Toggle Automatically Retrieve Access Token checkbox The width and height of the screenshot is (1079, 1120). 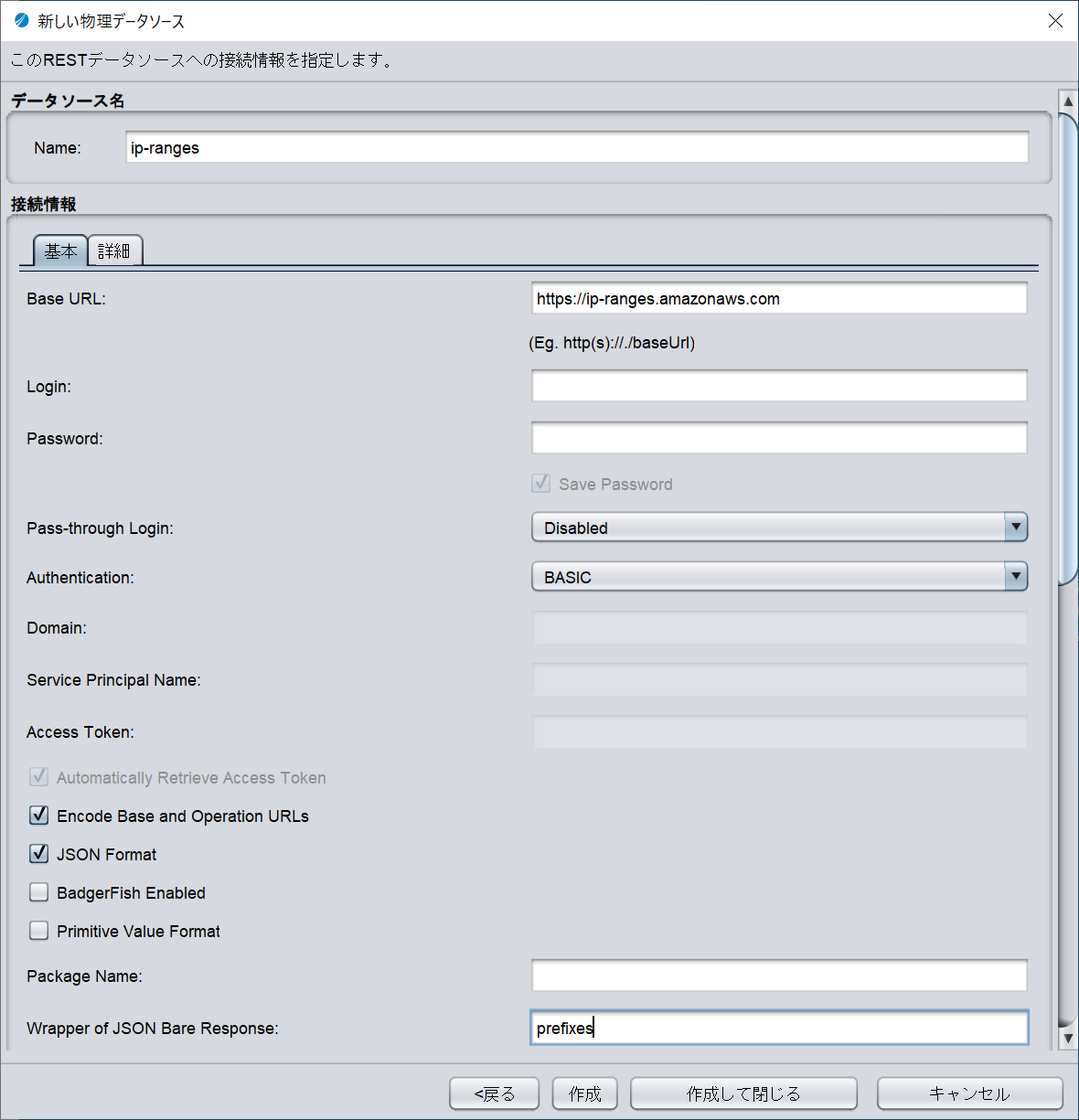pyautogui.click(x=39, y=776)
